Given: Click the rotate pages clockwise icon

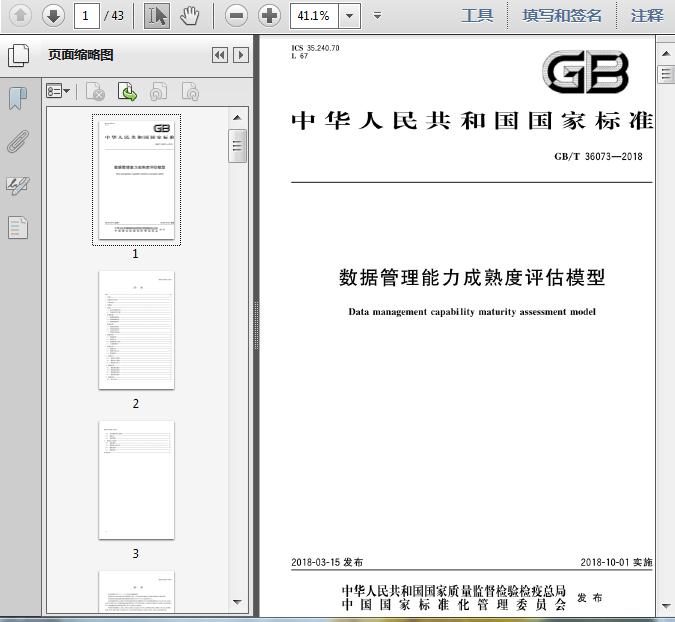Looking at the screenshot, I should coord(190,91).
